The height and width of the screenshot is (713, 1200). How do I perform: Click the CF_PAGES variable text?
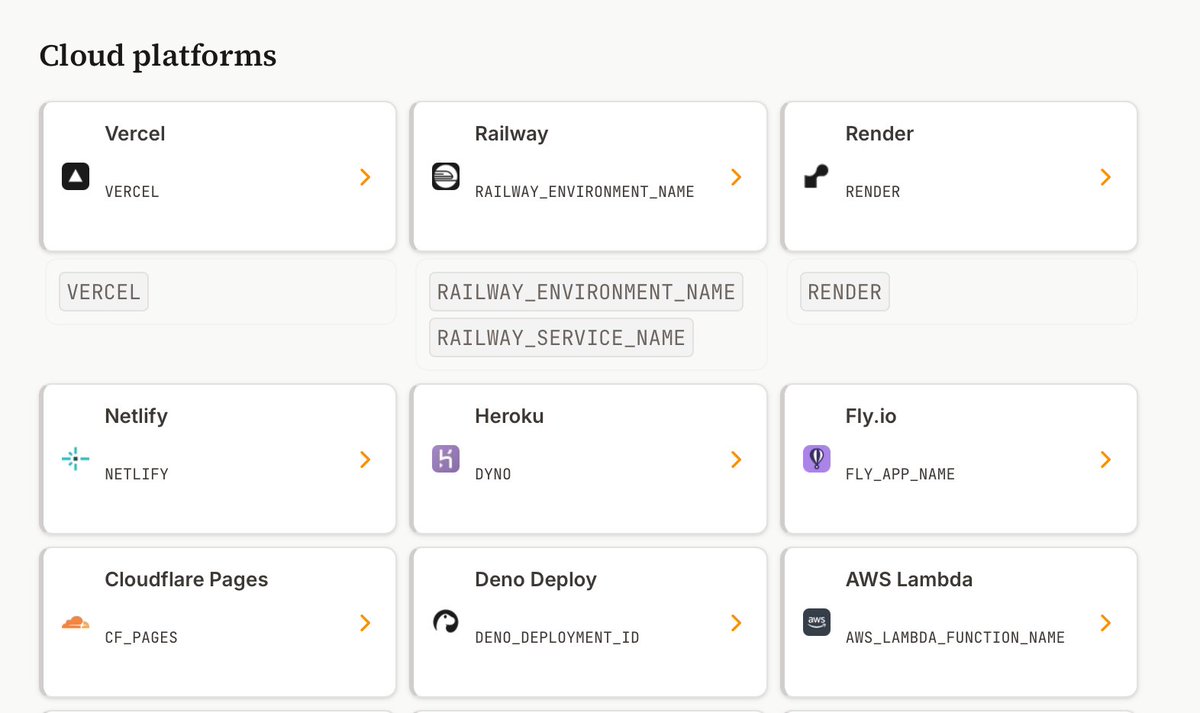[141, 637]
